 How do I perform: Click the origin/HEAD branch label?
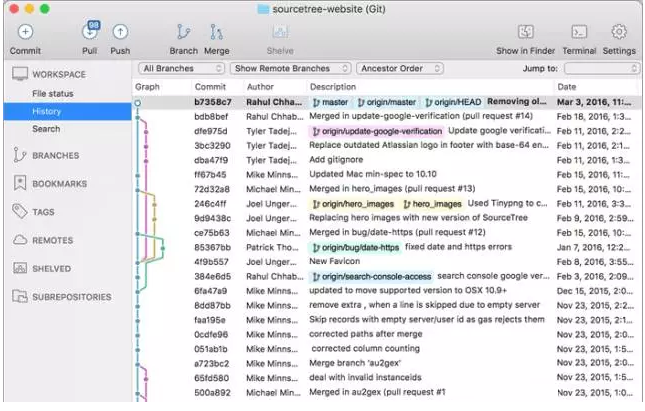click(453, 102)
